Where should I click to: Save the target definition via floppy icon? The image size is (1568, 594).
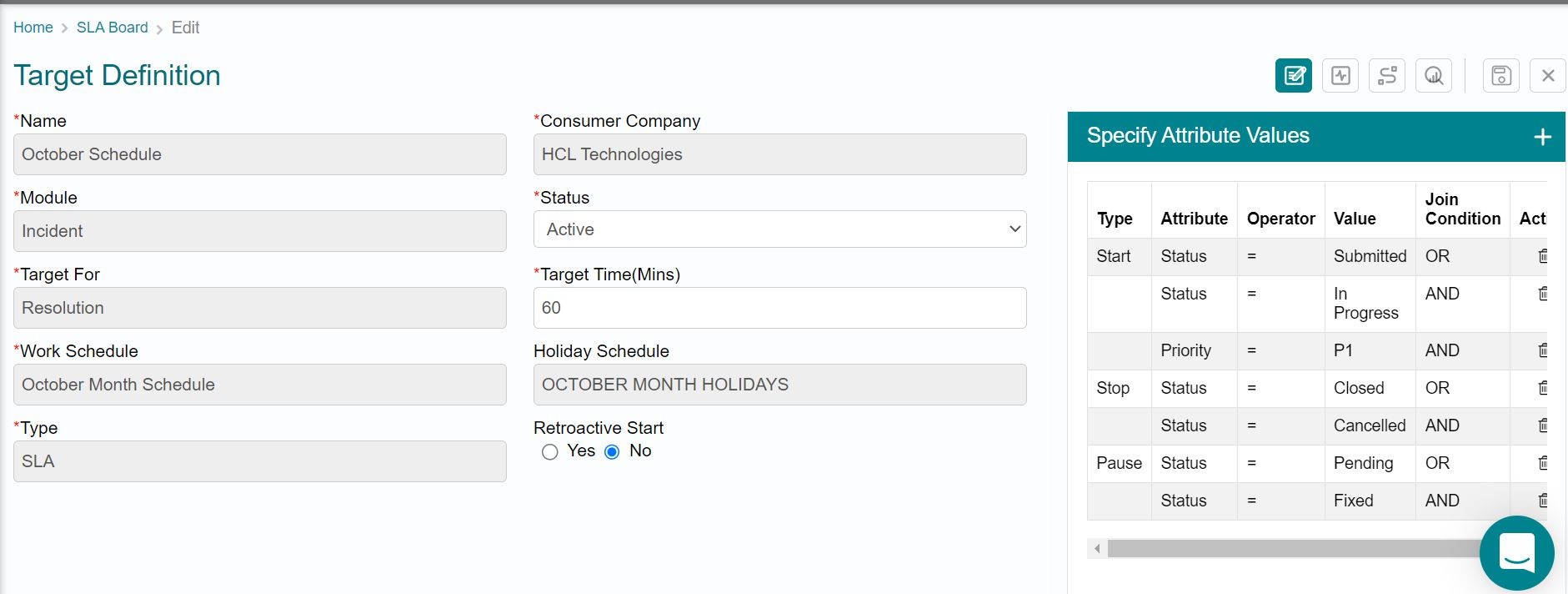1500,76
